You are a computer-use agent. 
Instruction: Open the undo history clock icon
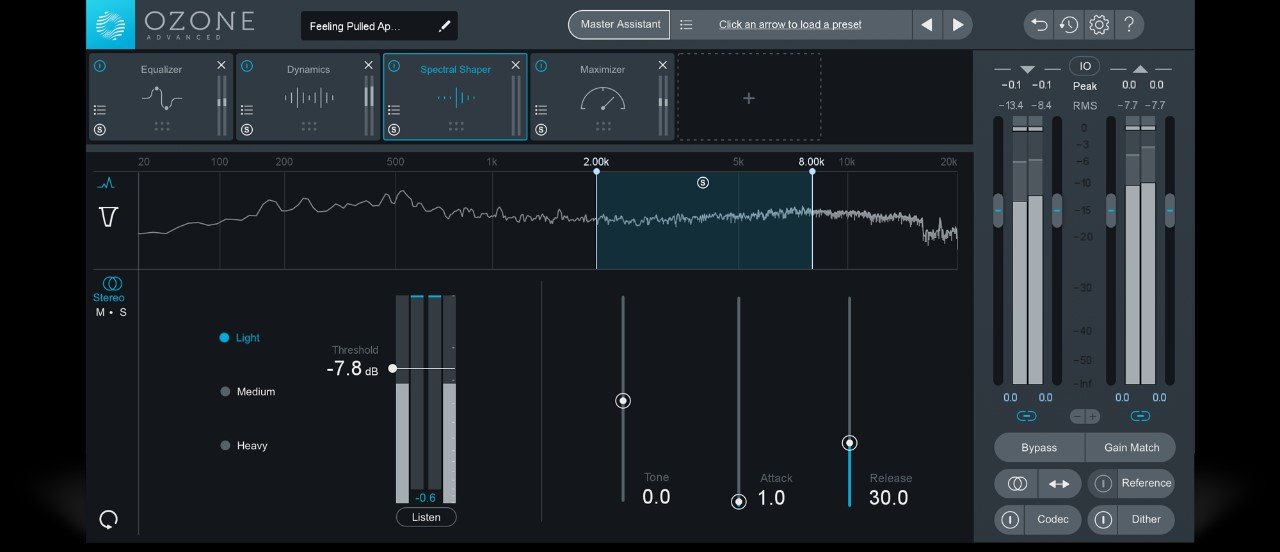(x=1069, y=24)
